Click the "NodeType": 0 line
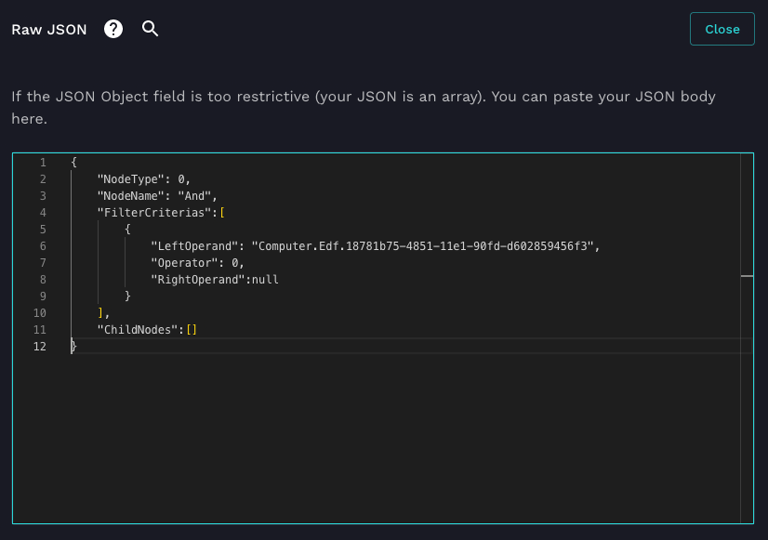768x540 pixels. click(x=144, y=179)
